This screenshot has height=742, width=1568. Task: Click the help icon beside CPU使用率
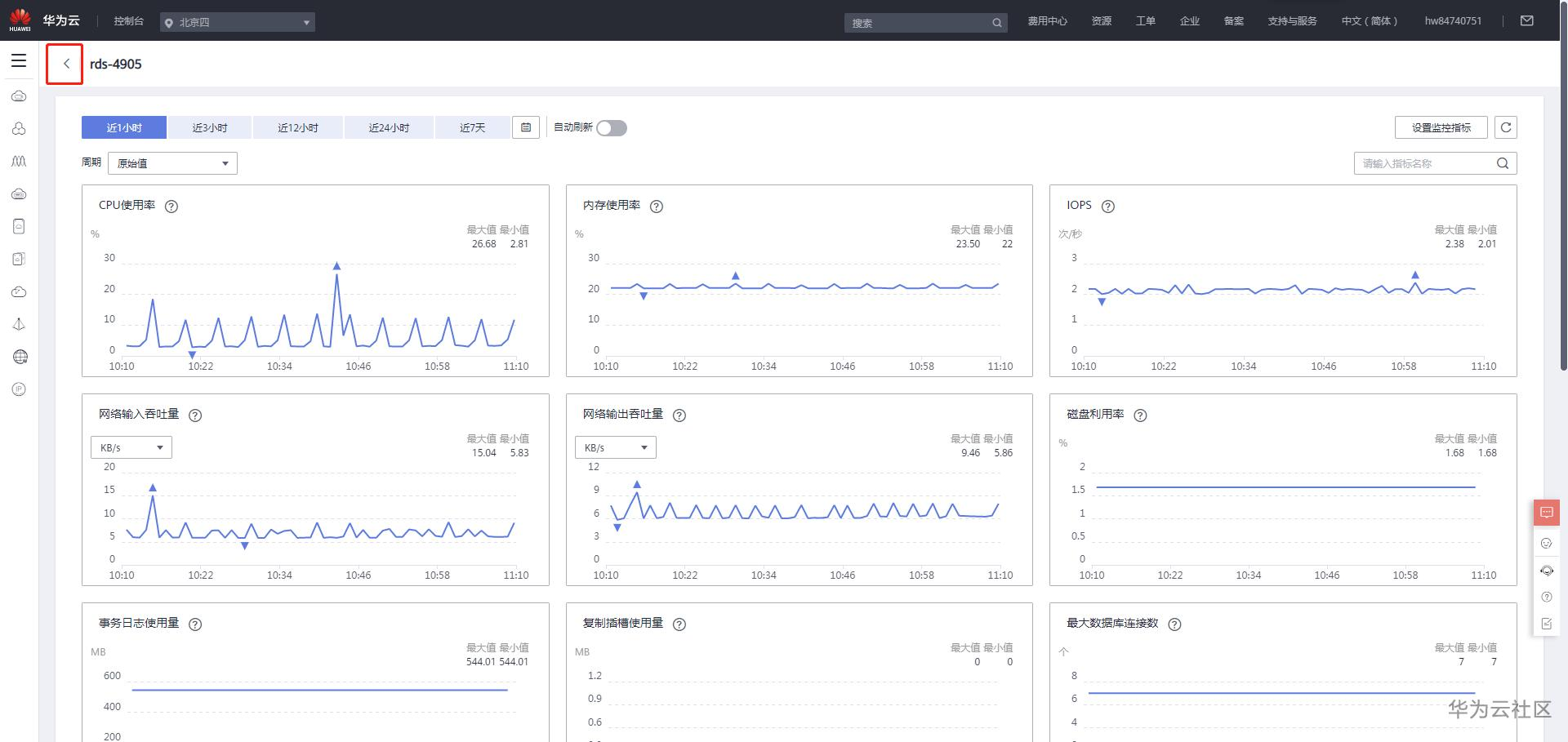[171, 207]
